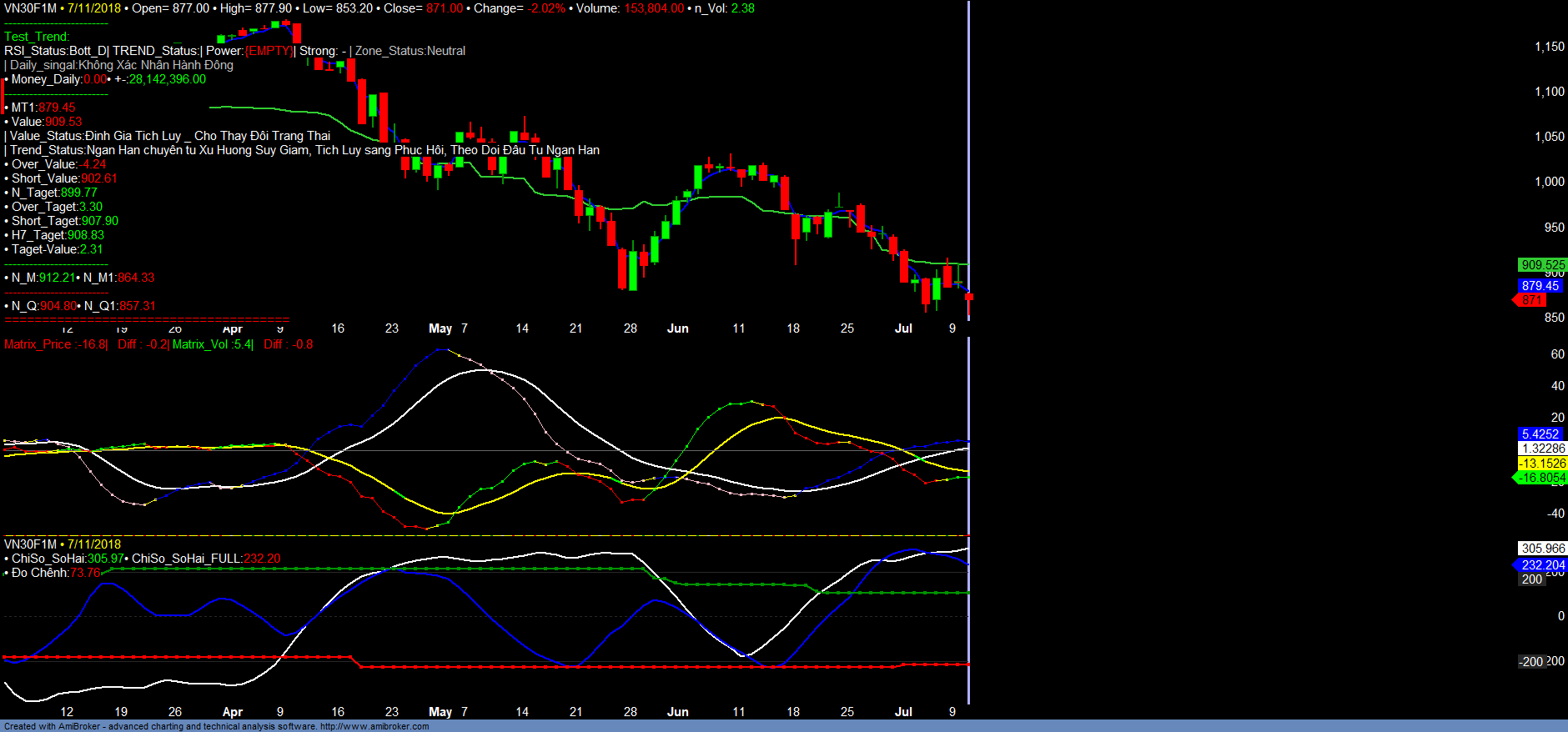The width and height of the screenshot is (1568, 732).
Task: Click the May label on the bottom date axis
Action: [440, 712]
